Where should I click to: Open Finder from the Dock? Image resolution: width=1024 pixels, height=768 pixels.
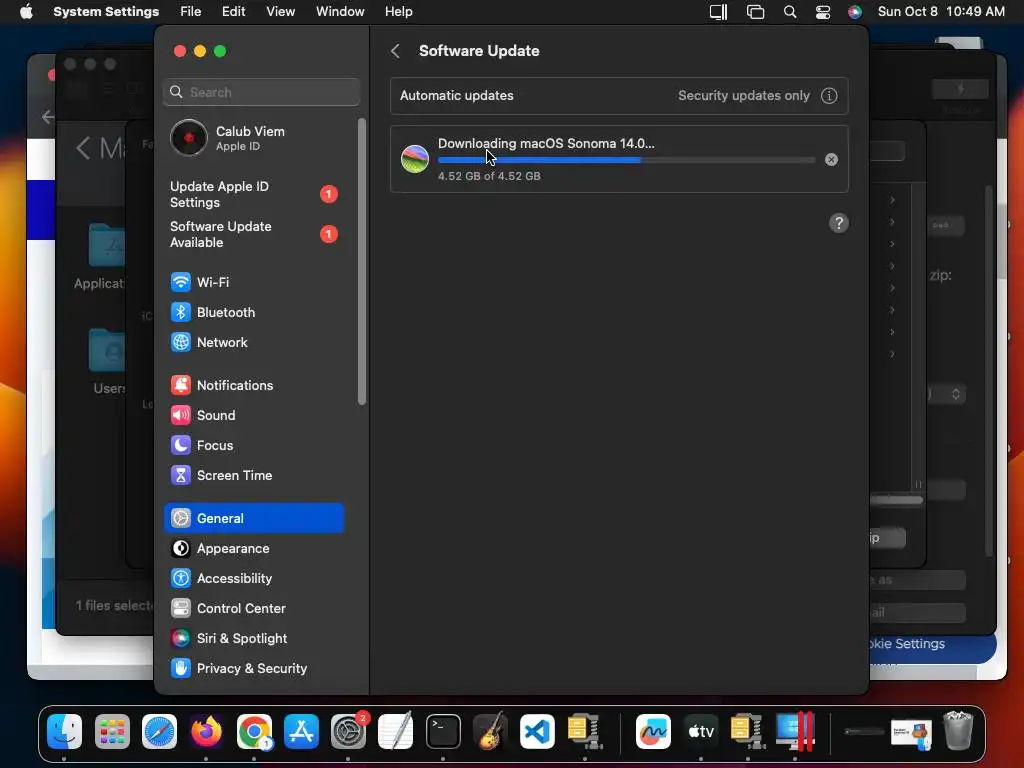[65, 731]
